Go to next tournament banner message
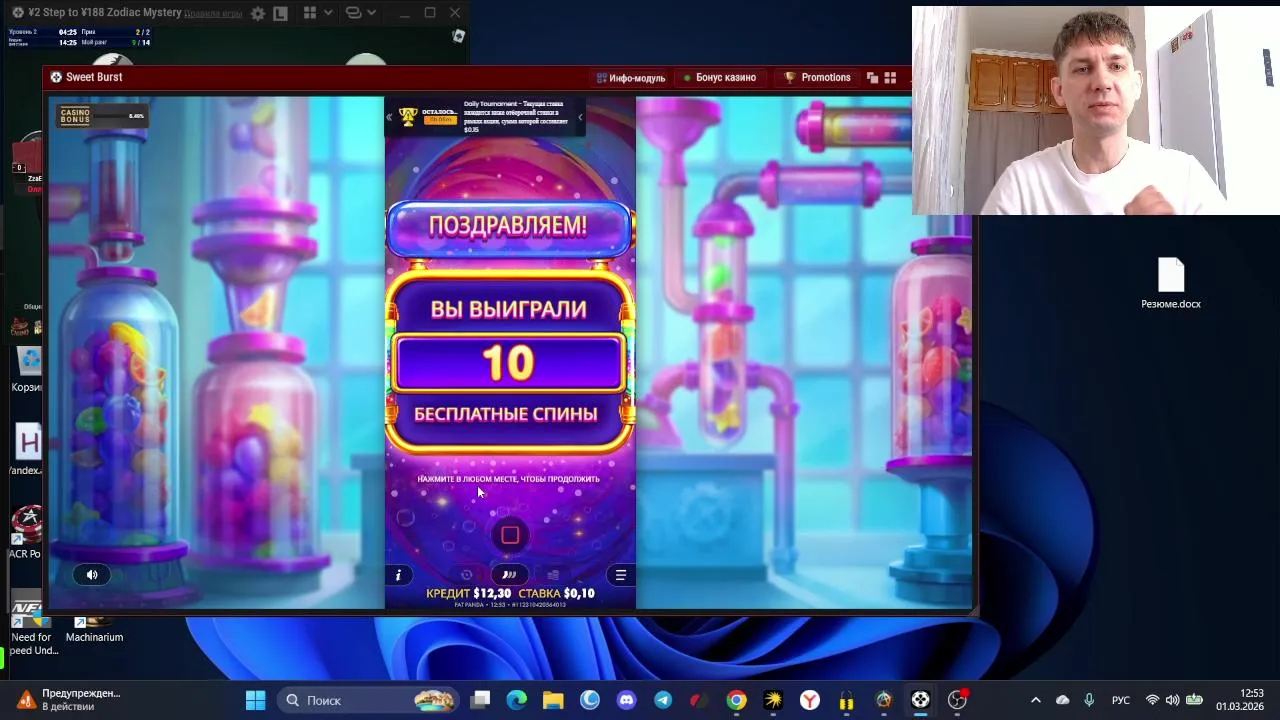 pyautogui.click(x=580, y=117)
